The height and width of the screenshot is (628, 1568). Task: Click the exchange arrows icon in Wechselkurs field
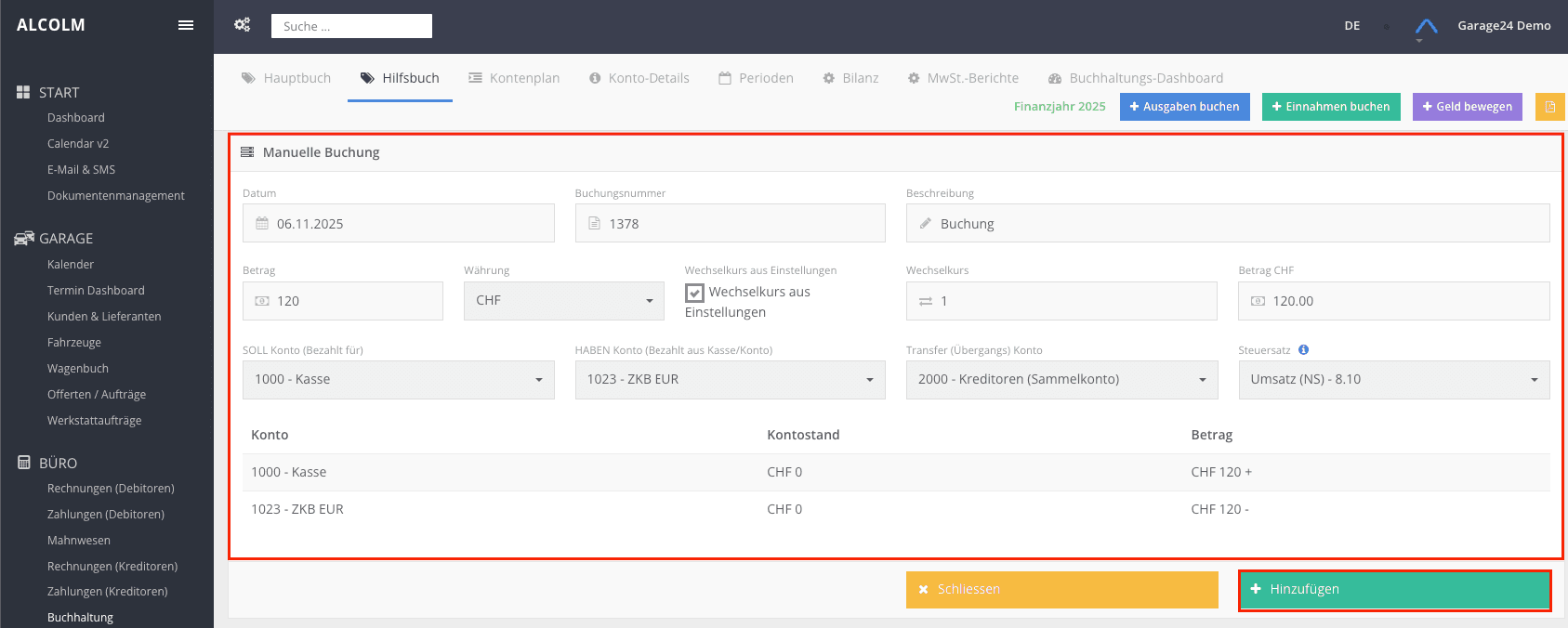coord(926,301)
